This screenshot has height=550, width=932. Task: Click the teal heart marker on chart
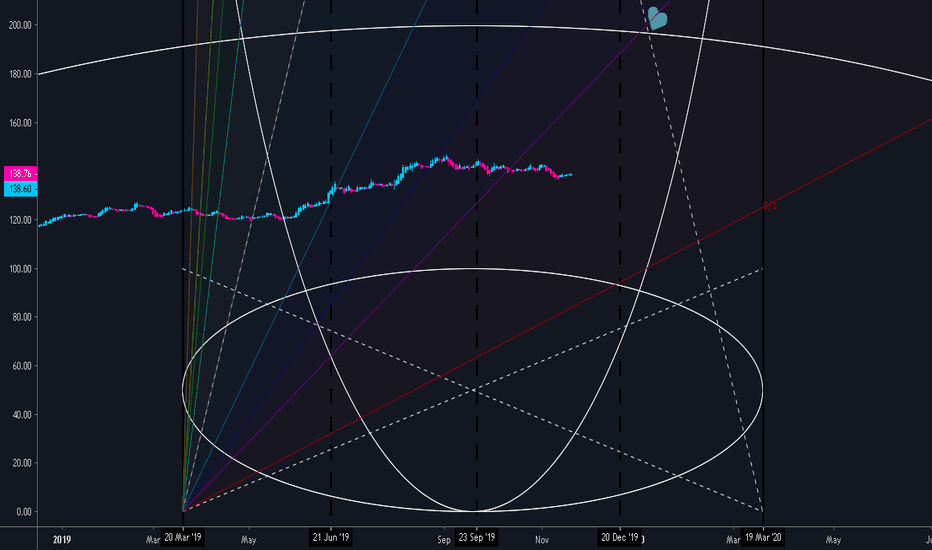pyautogui.click(x=657, y=18)
